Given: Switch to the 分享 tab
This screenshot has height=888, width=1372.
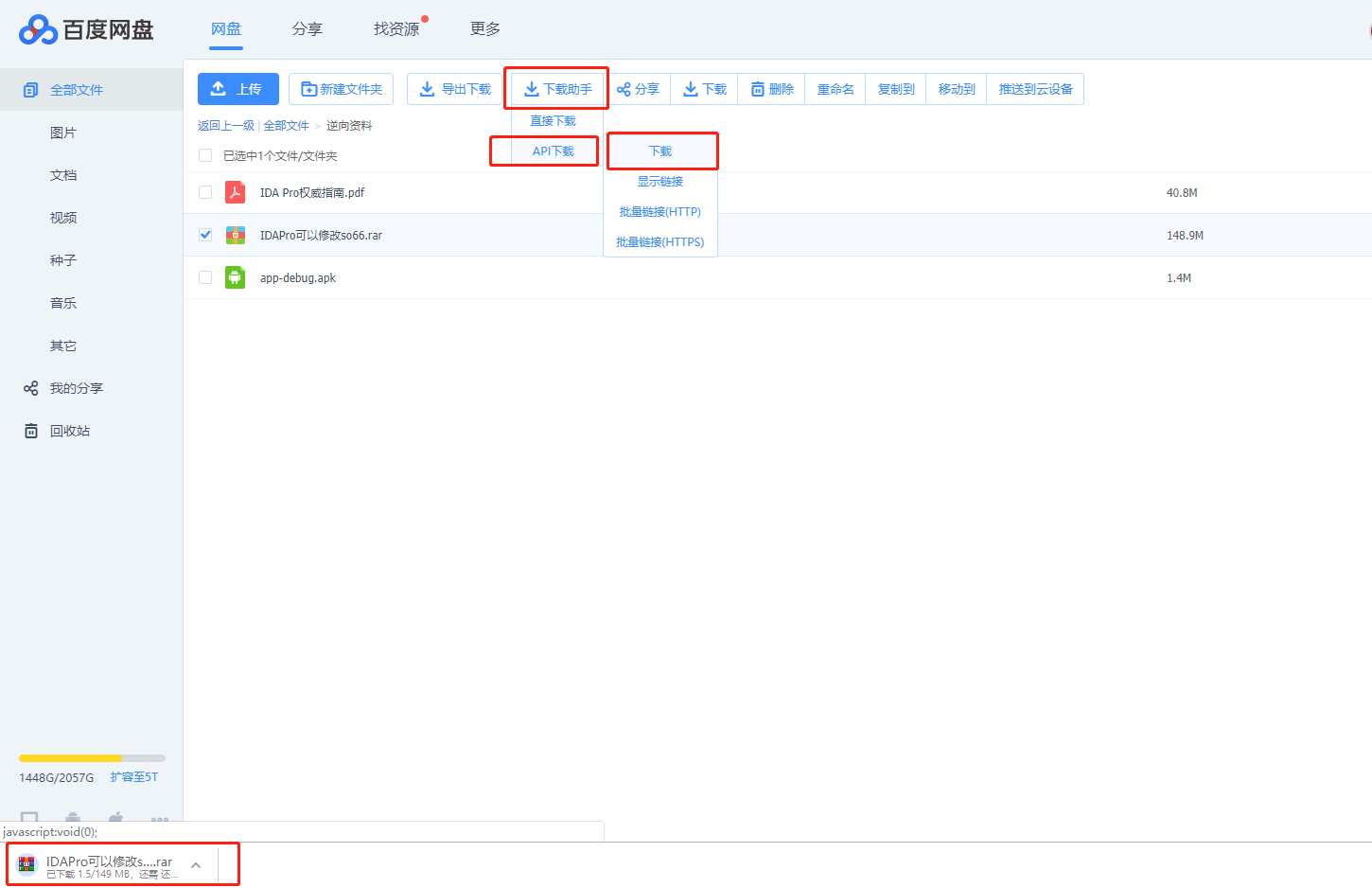Looking at the screenshot, I should 307,29.
